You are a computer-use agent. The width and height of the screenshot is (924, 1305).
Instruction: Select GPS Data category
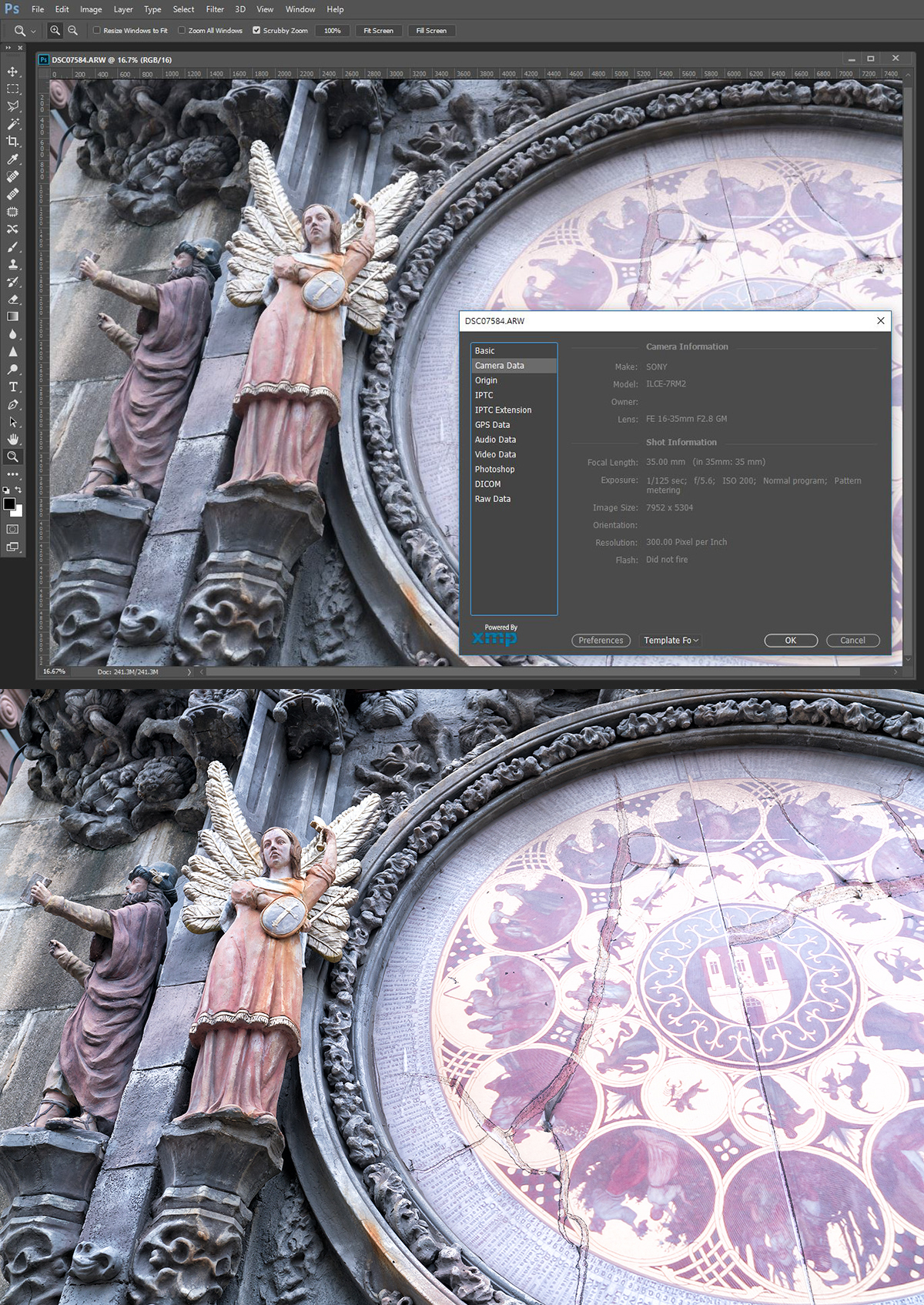pyautogui.click(x=514, y=425)
